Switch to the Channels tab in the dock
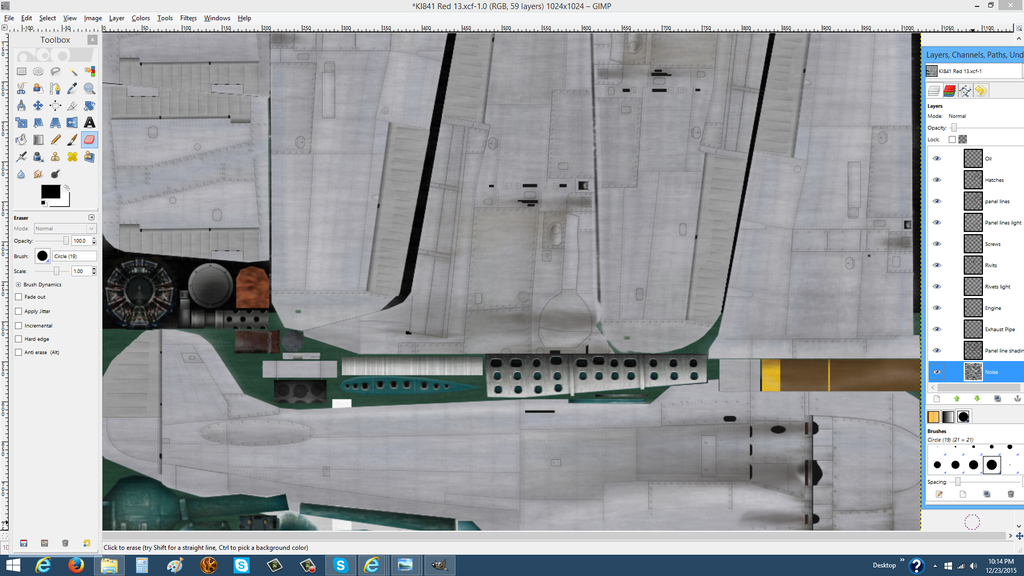 coord(949,91)
